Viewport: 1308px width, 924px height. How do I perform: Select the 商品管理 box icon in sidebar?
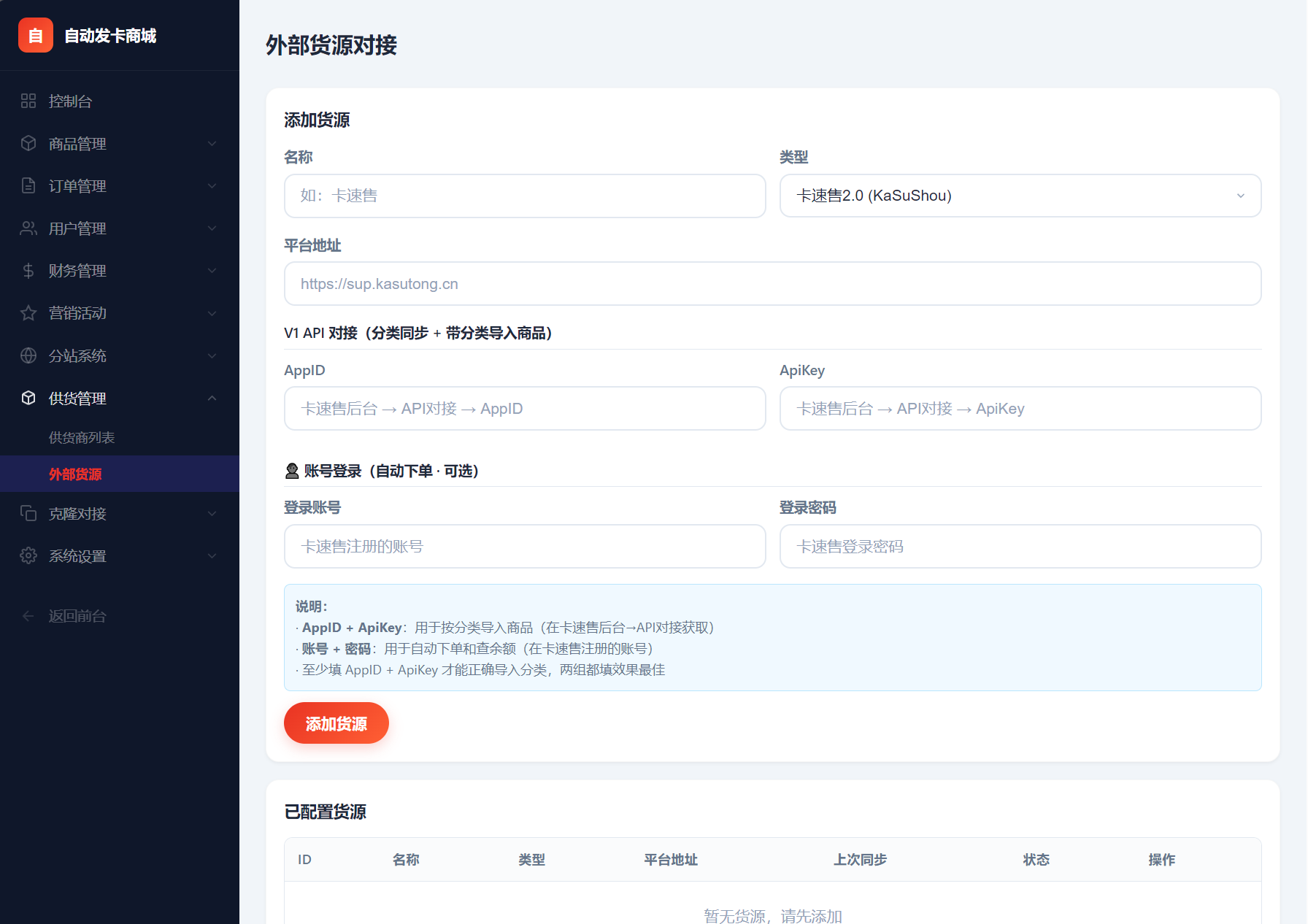pos(28,143)
